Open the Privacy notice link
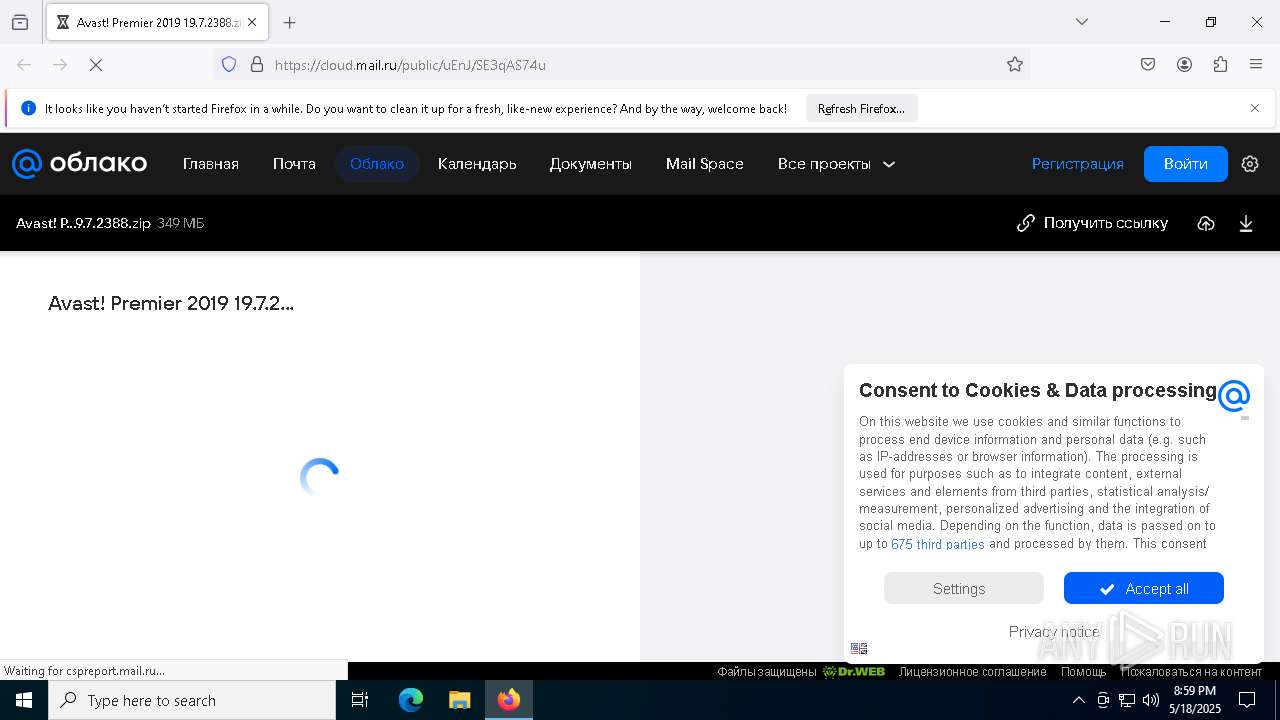1280x720 pixels. coord(1054,631)
